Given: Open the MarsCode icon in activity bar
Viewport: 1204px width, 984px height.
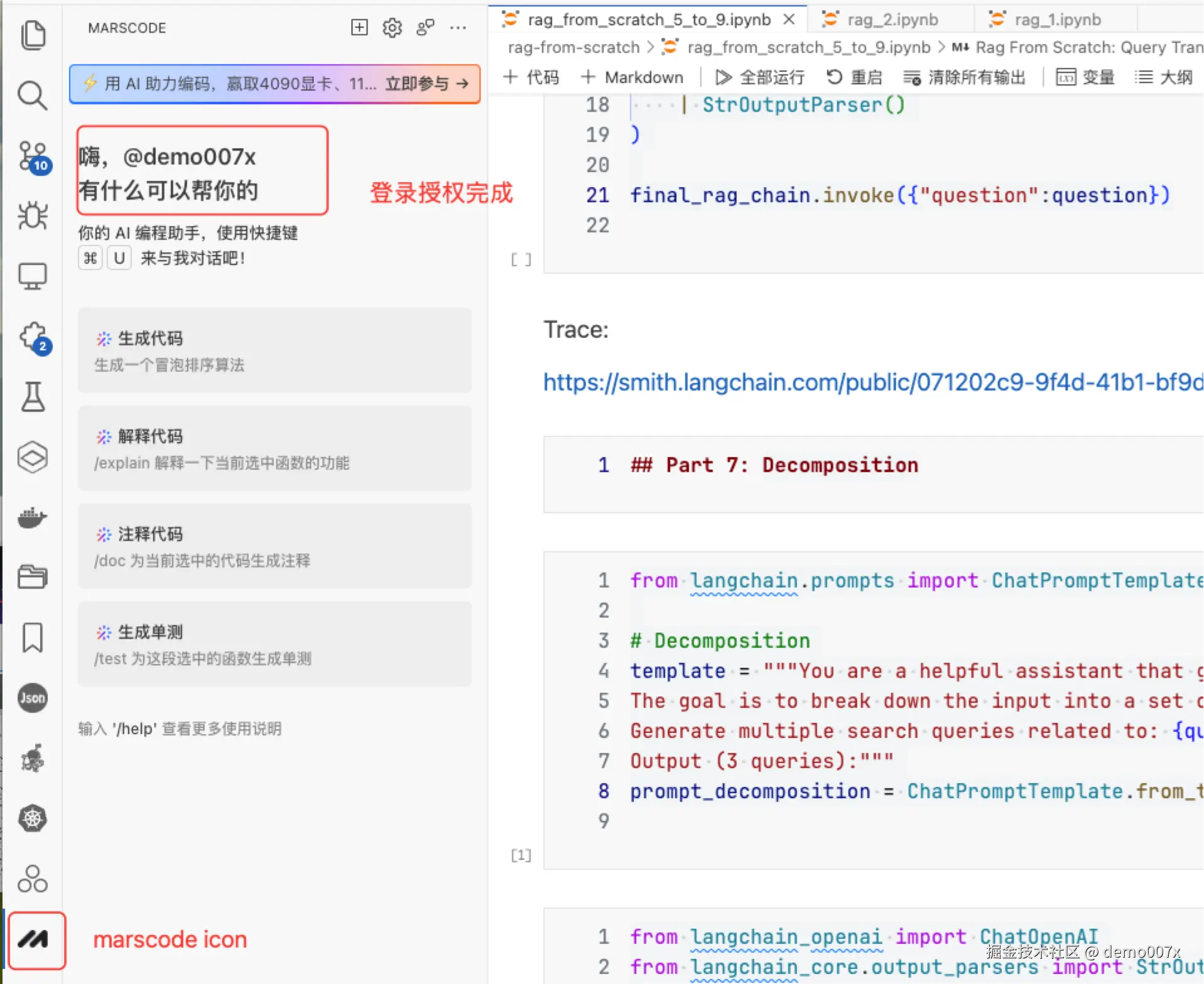Looking at the screenshot, I should pos(34,939).
